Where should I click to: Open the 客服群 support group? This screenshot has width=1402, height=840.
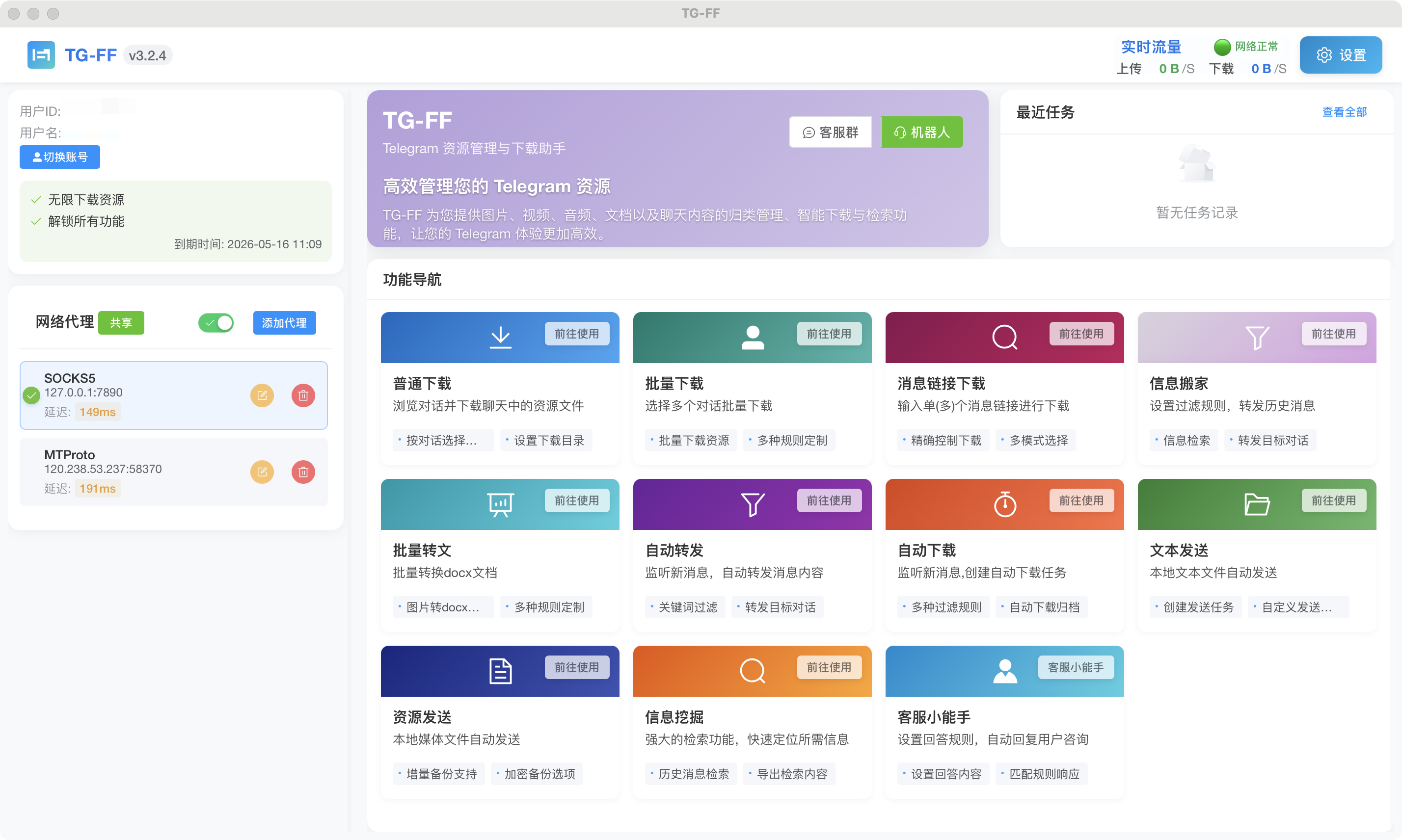pyautogui.click(x=830, y=132)
